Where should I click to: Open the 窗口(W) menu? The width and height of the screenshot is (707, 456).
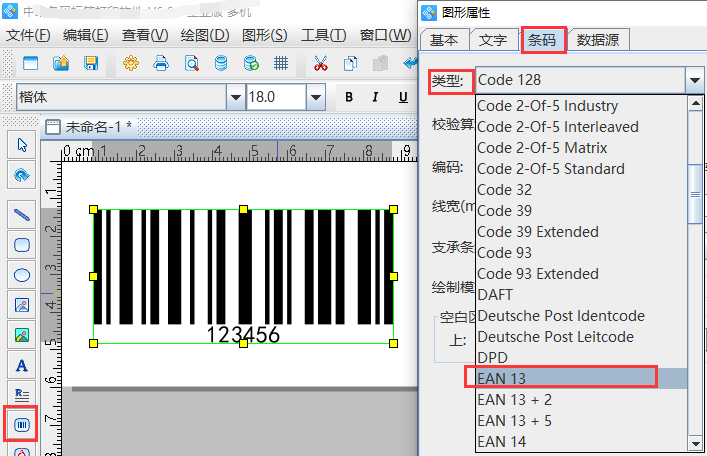pos(386,35)
